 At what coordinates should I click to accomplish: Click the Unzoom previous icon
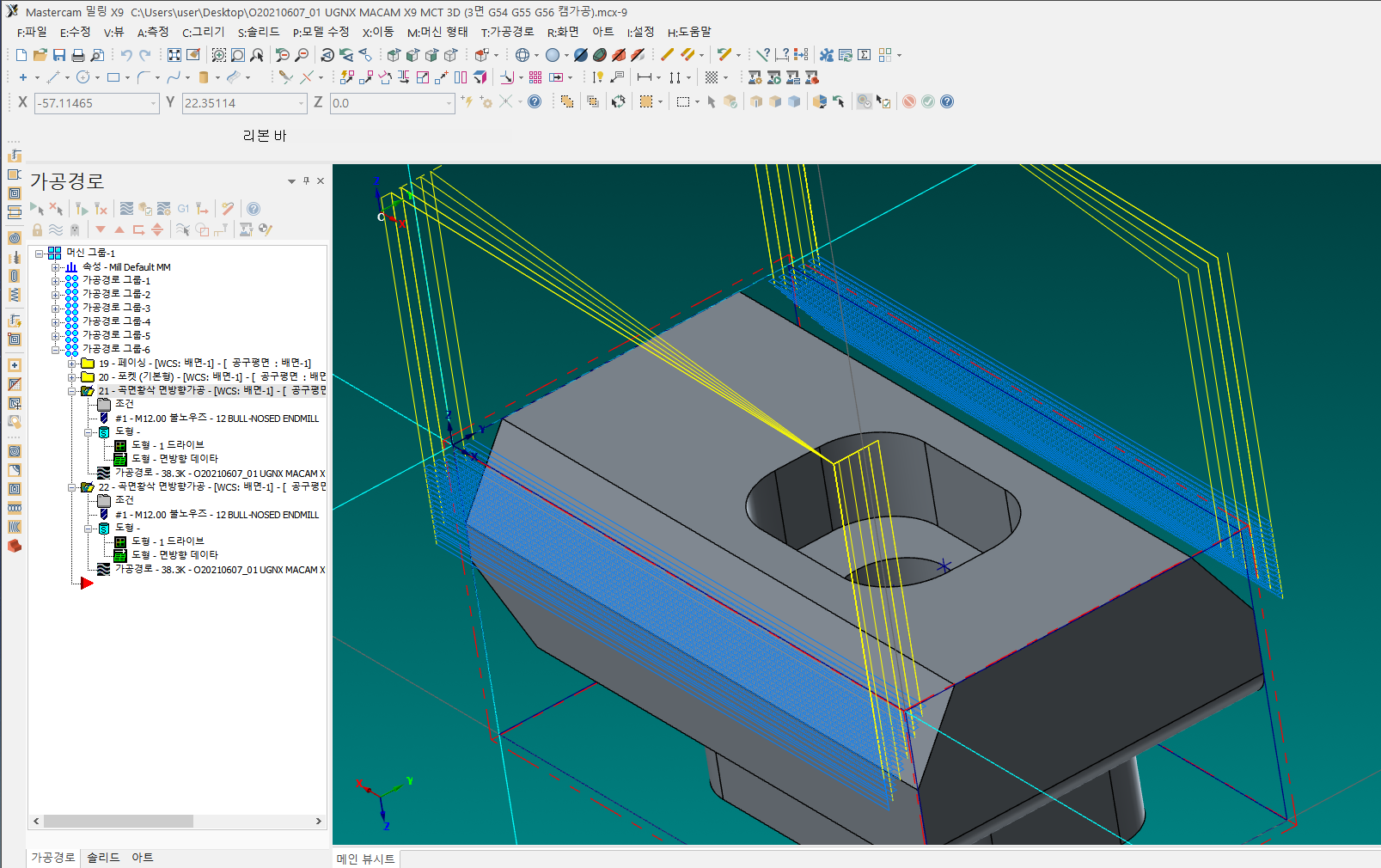click(x=282, y=55)
